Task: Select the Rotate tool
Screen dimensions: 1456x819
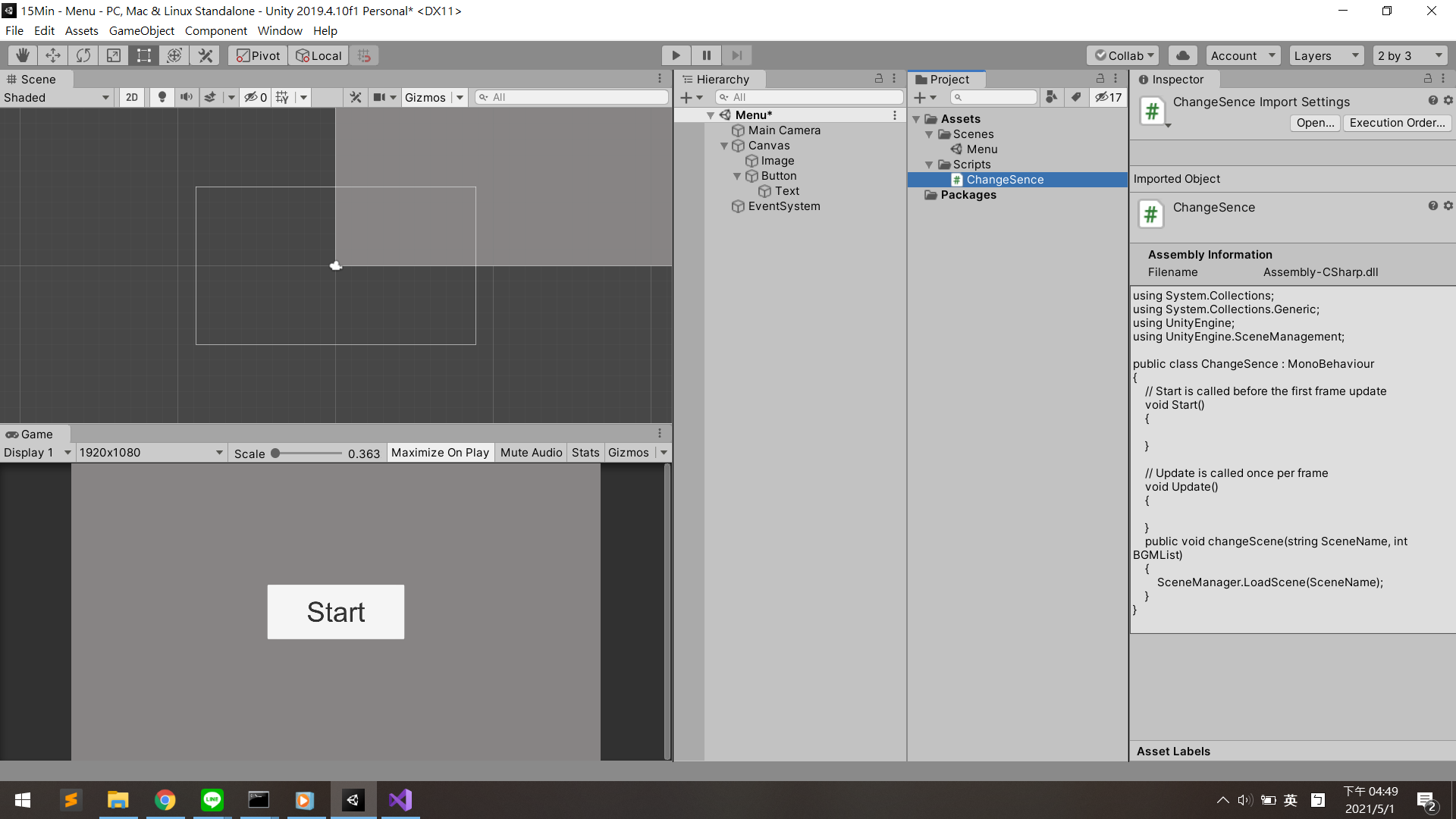Action: point(83,55)
